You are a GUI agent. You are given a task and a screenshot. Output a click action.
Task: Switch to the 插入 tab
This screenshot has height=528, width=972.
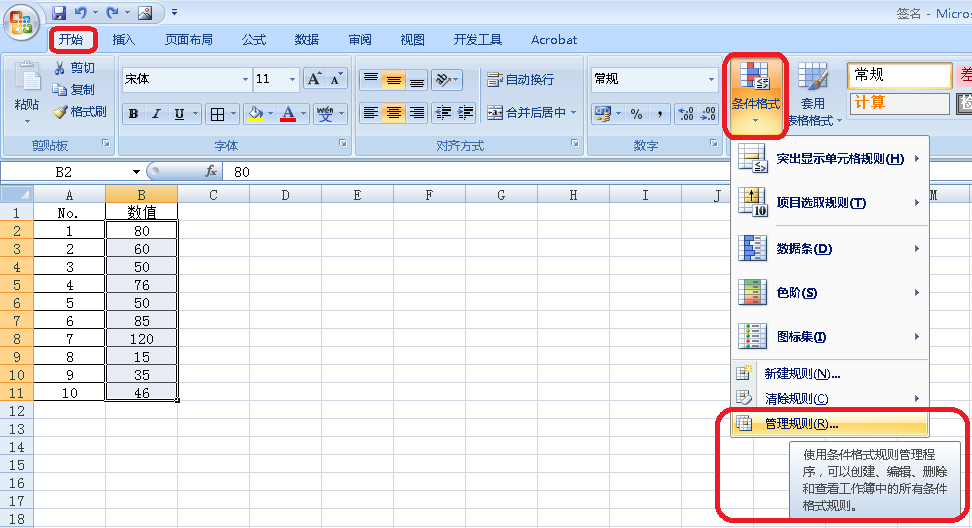click(123, 40)
